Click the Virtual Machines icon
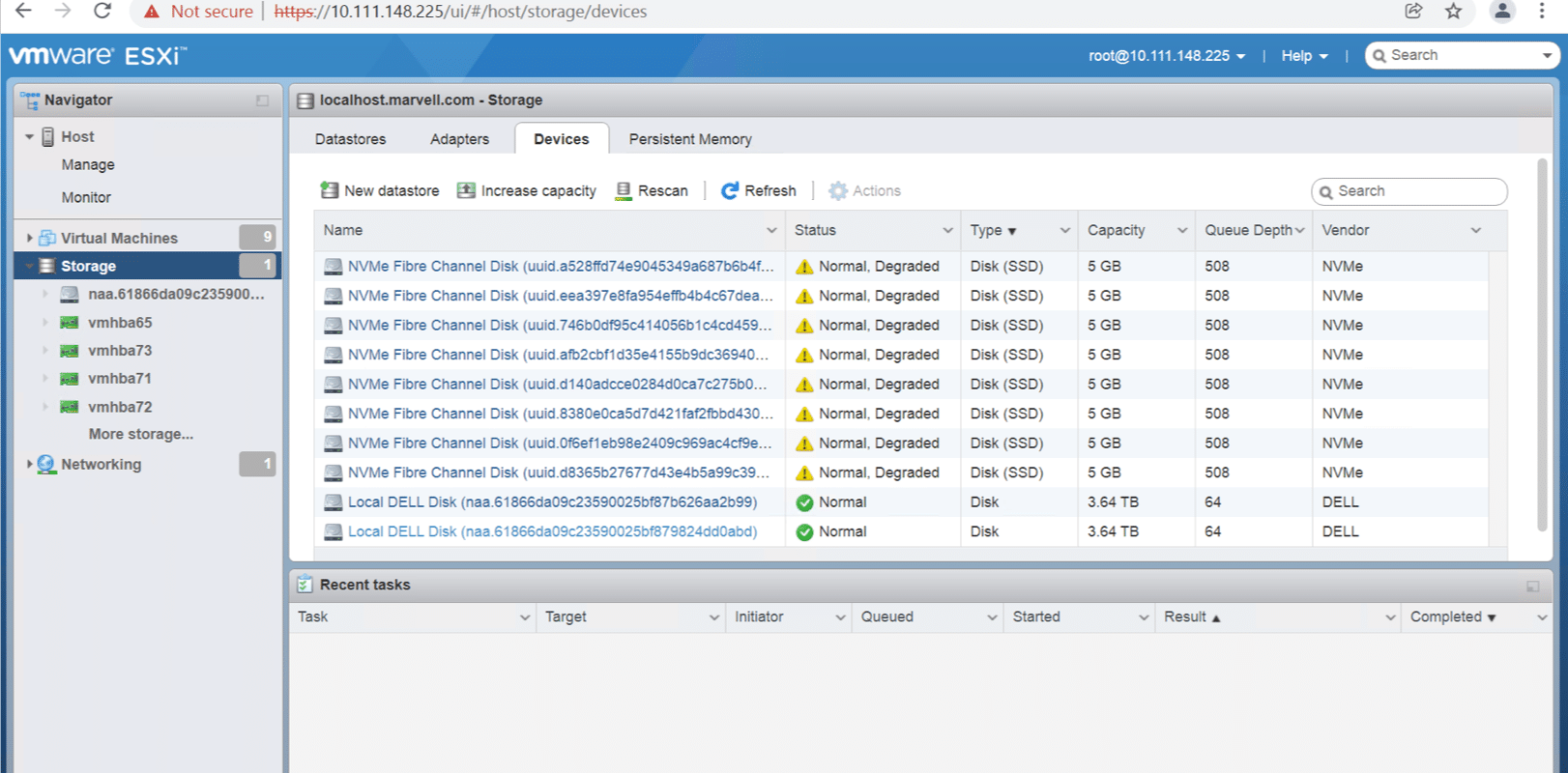This screenshot has height=773, width=1568. (x=47, y=238)
